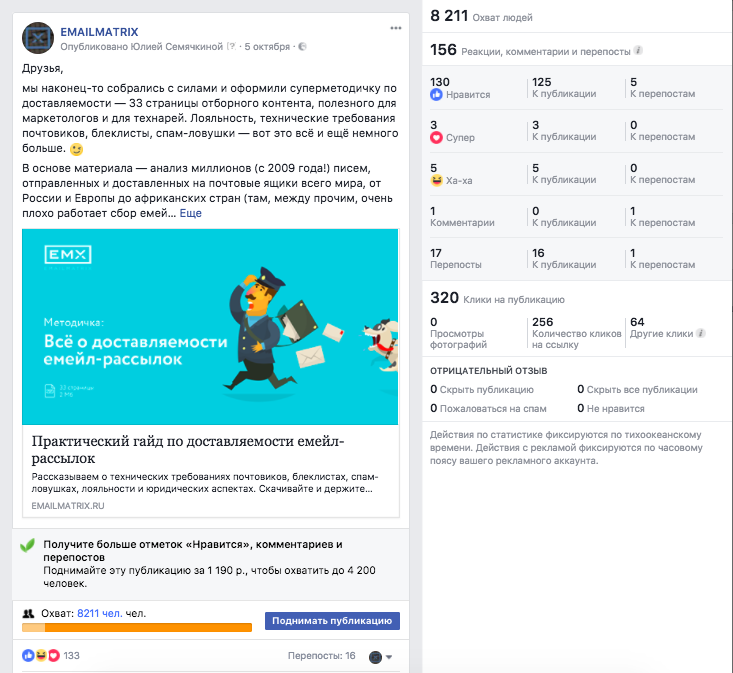Open the EMAILMATRIX page name link
This screenshot has height=673, width=733.
(99, 32)
